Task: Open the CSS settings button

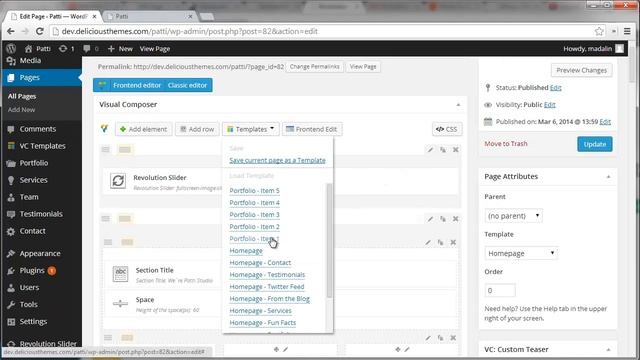Action: [447, 129]
